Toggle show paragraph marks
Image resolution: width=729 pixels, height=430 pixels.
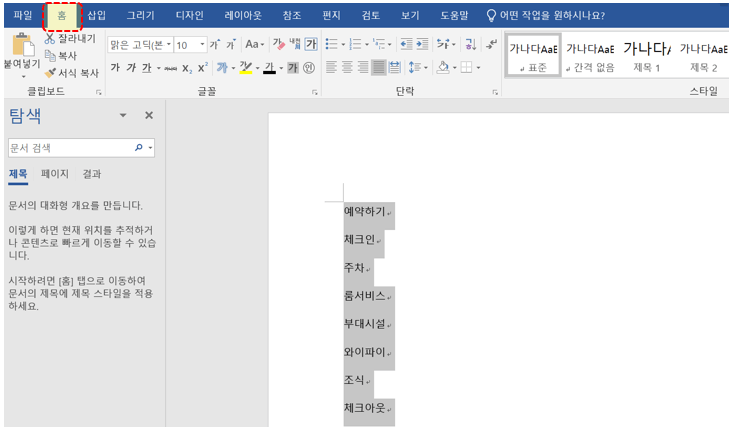click(x=491, y=44)
